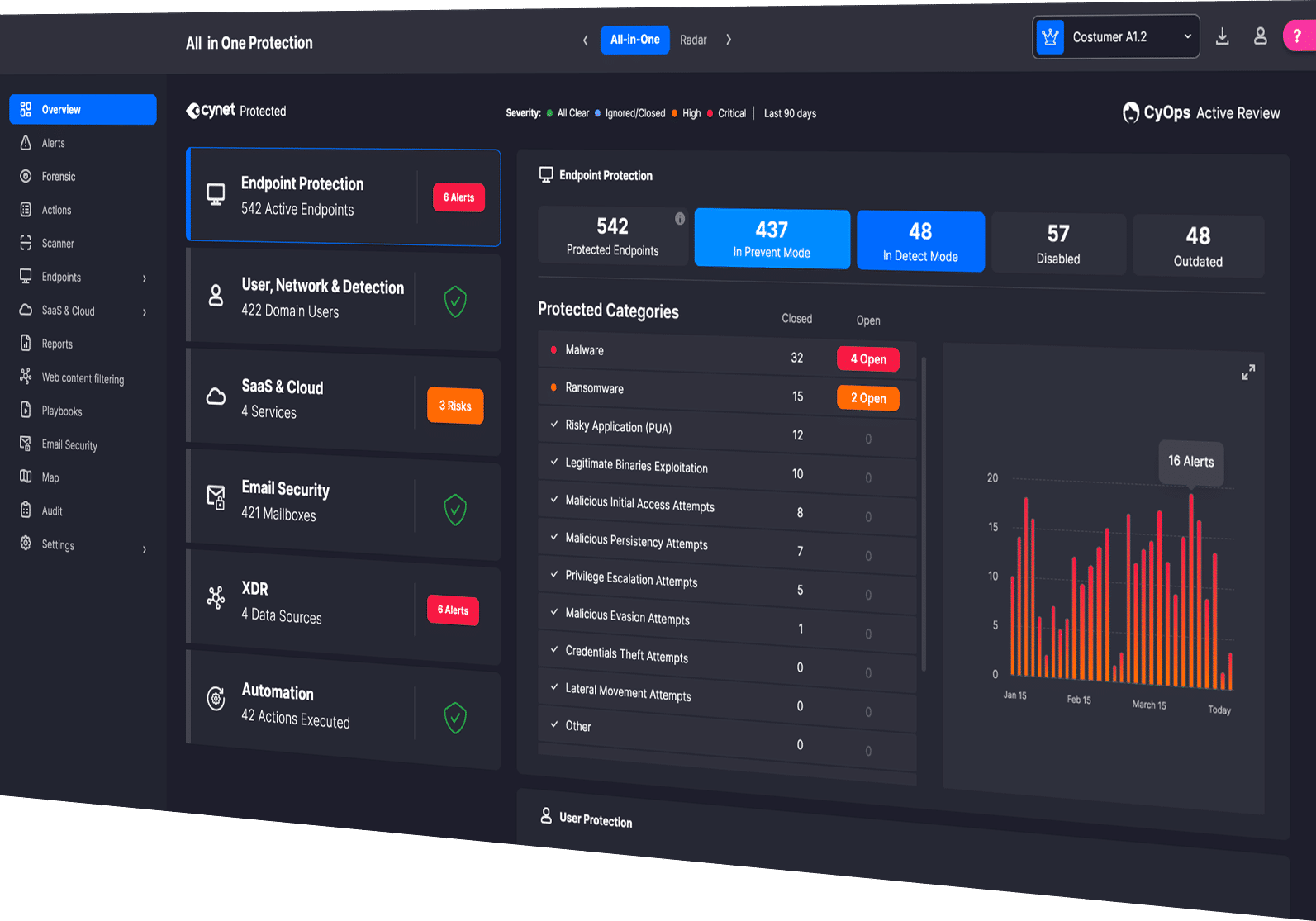Open the user profile icon
Viewport: 1316px width, 921px height.
click(x=1260, y=36)
